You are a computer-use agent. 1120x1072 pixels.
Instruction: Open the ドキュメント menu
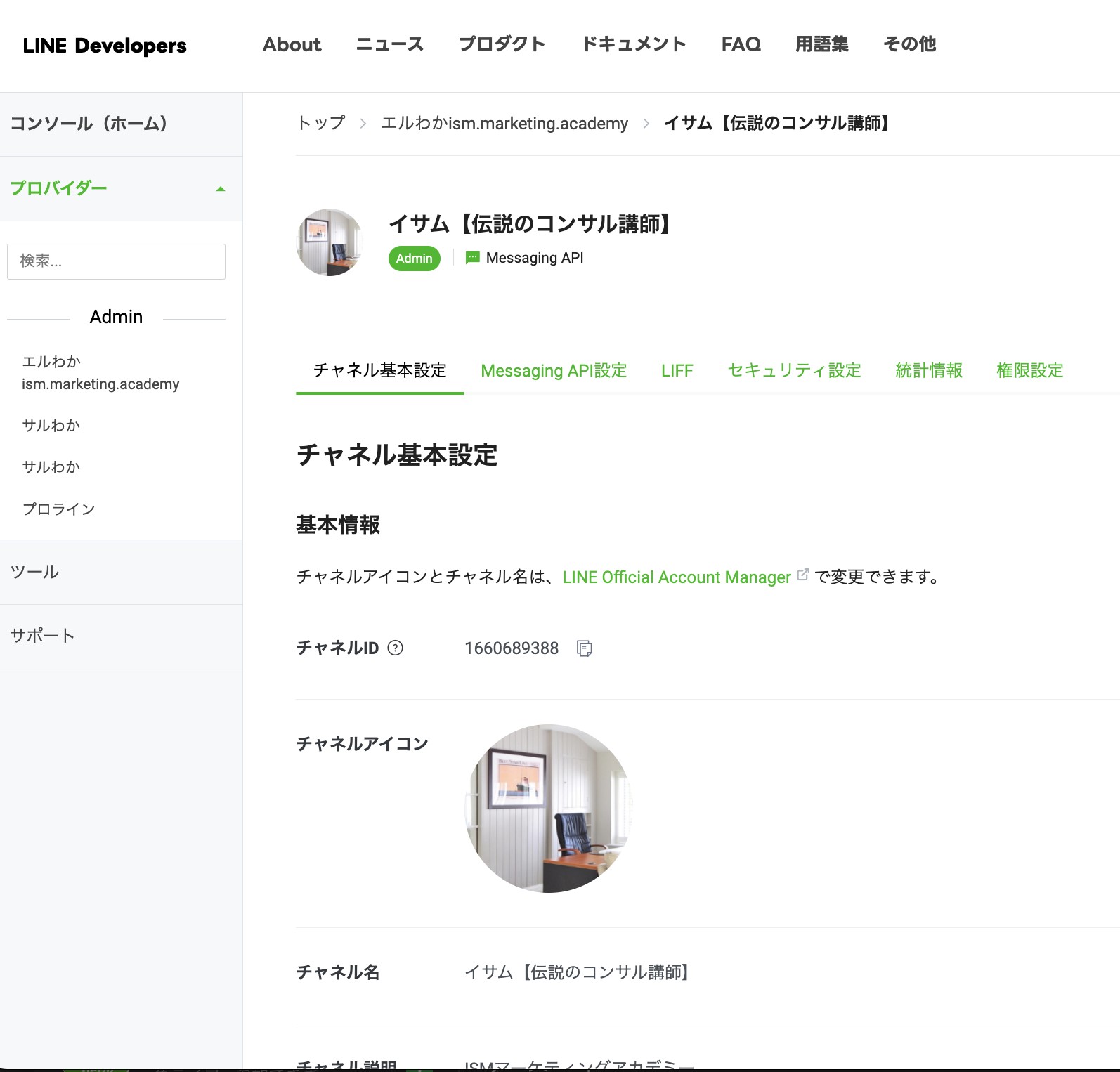click(634, 44)
